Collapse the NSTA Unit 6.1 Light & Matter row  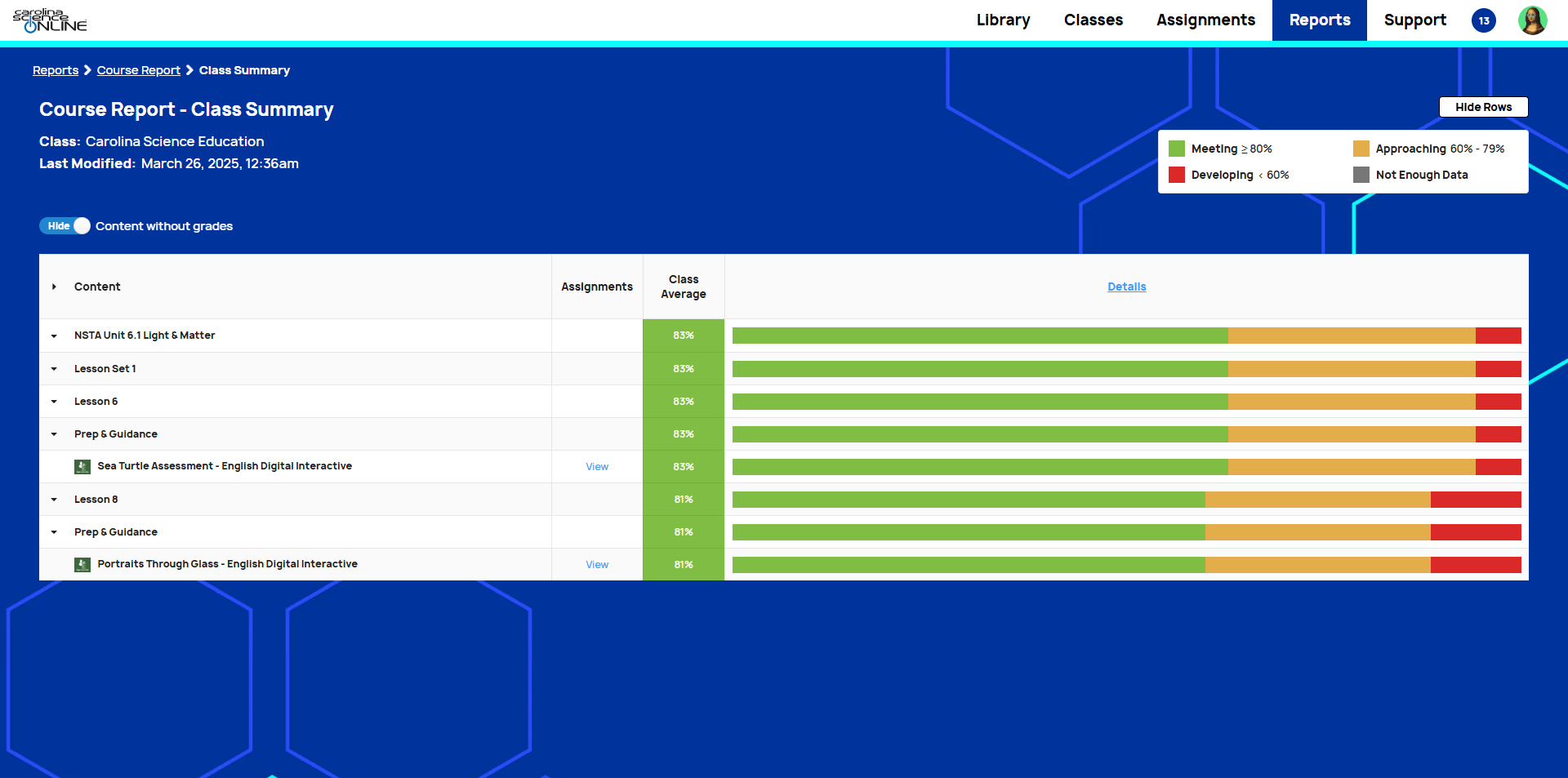point(54,336)
